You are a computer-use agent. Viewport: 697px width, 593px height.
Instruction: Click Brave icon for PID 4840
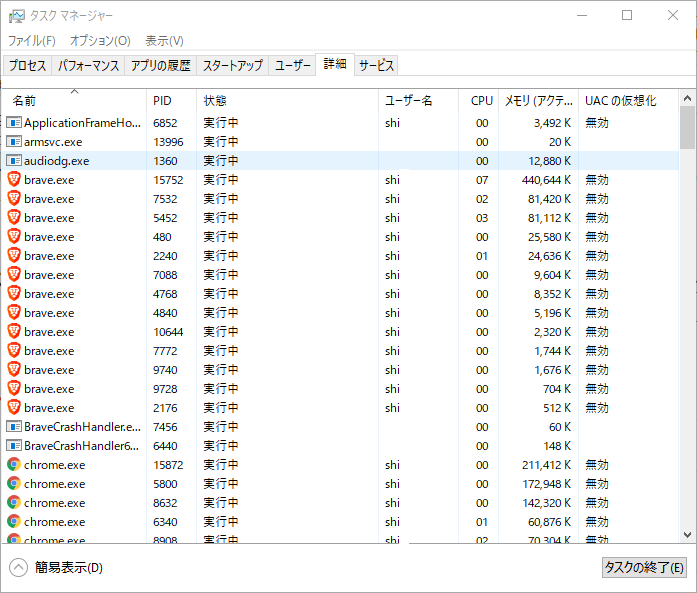(x=14, y=312)
